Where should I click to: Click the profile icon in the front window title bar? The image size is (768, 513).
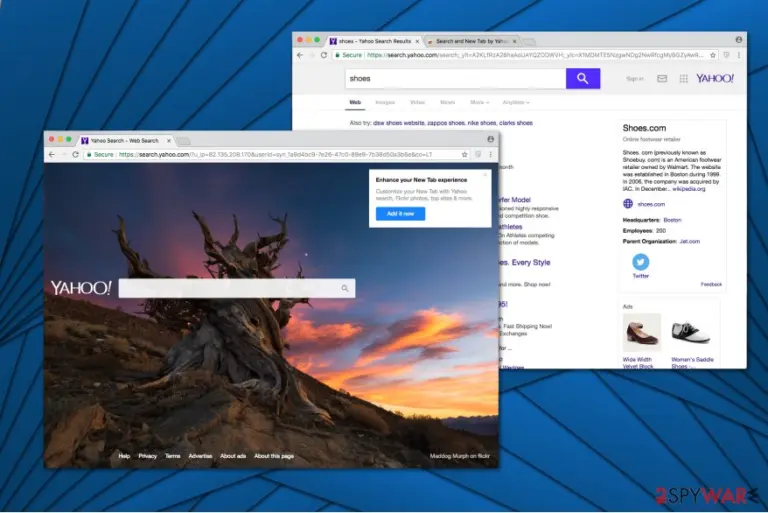point(490,139)
